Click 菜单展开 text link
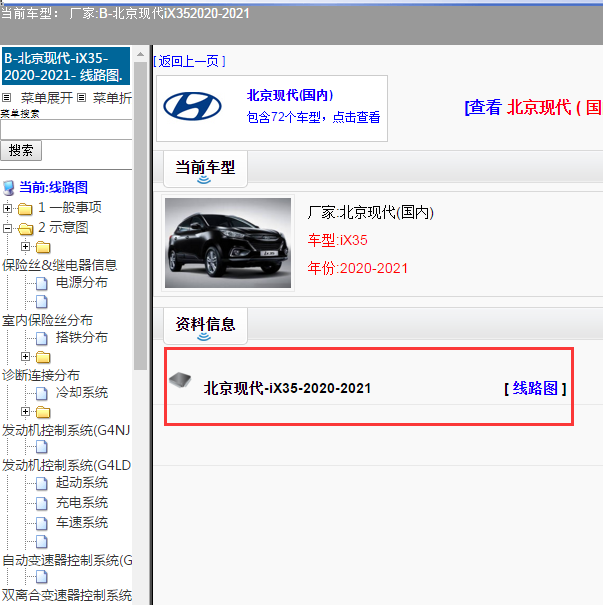This screenshot has width=603, height=605. click(x=47, y=98)
